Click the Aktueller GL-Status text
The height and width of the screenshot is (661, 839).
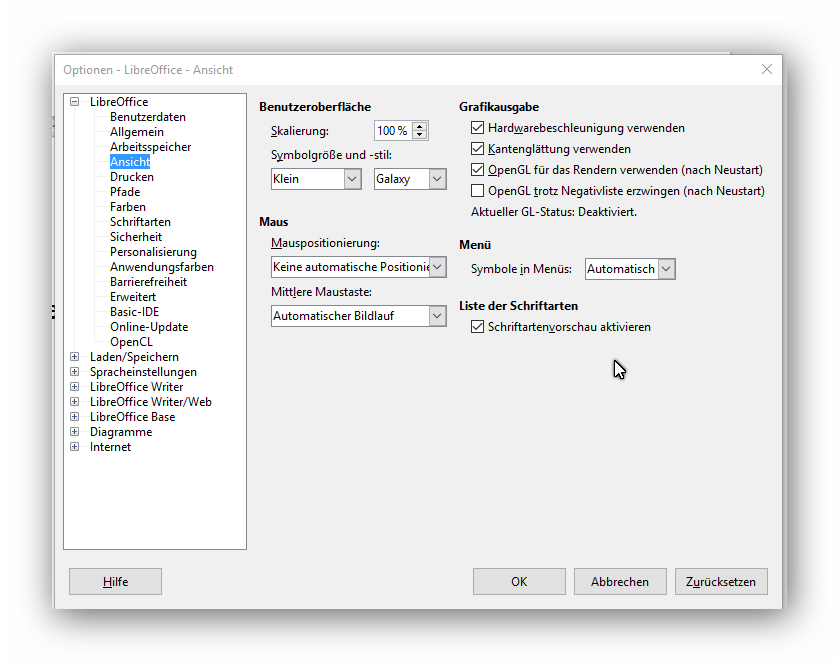click(554, 211)
